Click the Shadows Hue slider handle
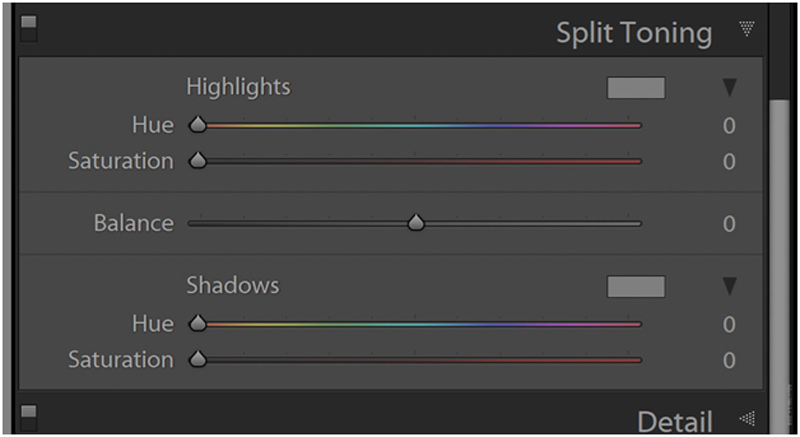The image size is (800, 437). (198, 323)
